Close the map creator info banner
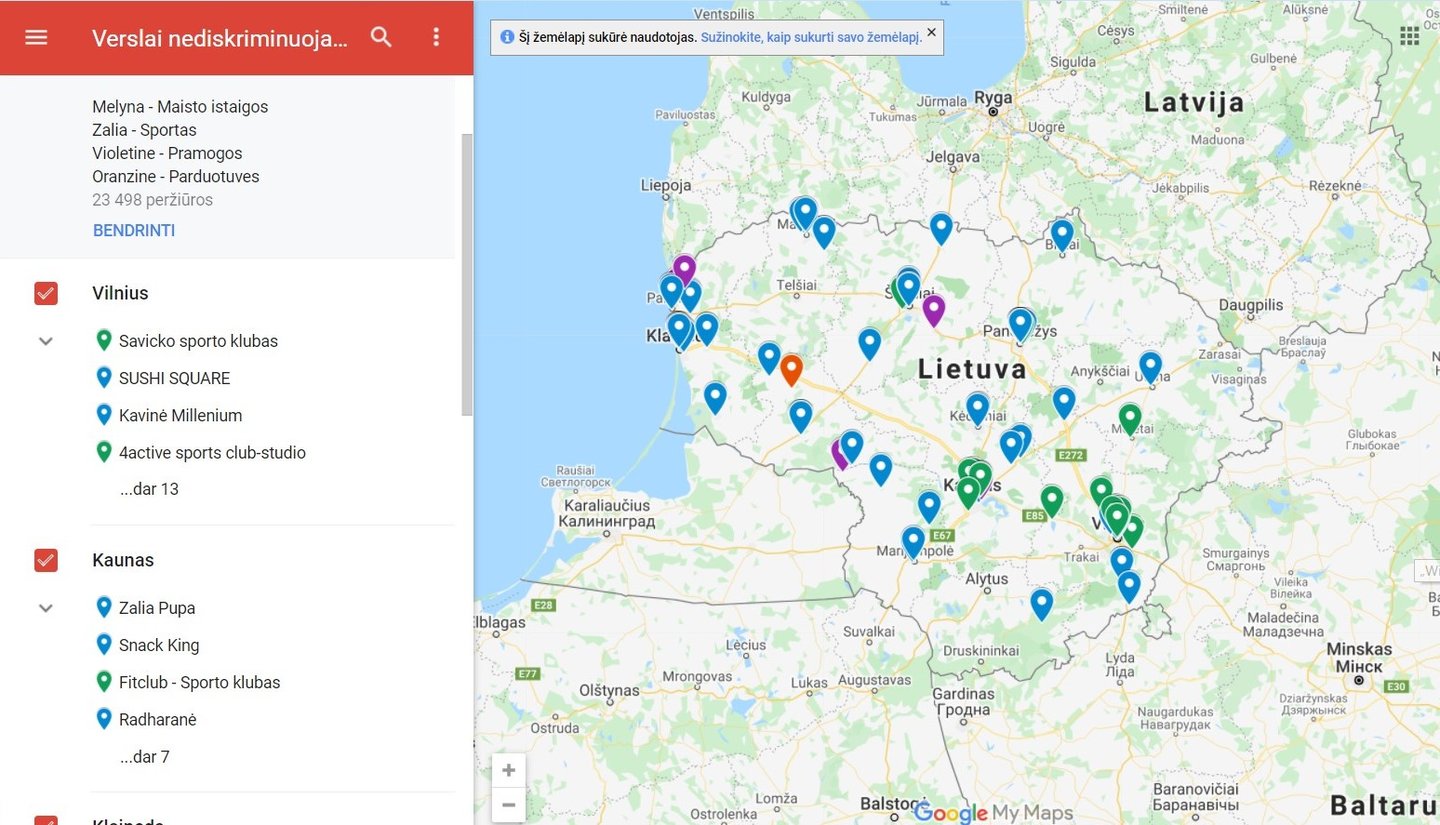Image resolution: width=1440 pixels, height=825 pixels. point(931,32)
